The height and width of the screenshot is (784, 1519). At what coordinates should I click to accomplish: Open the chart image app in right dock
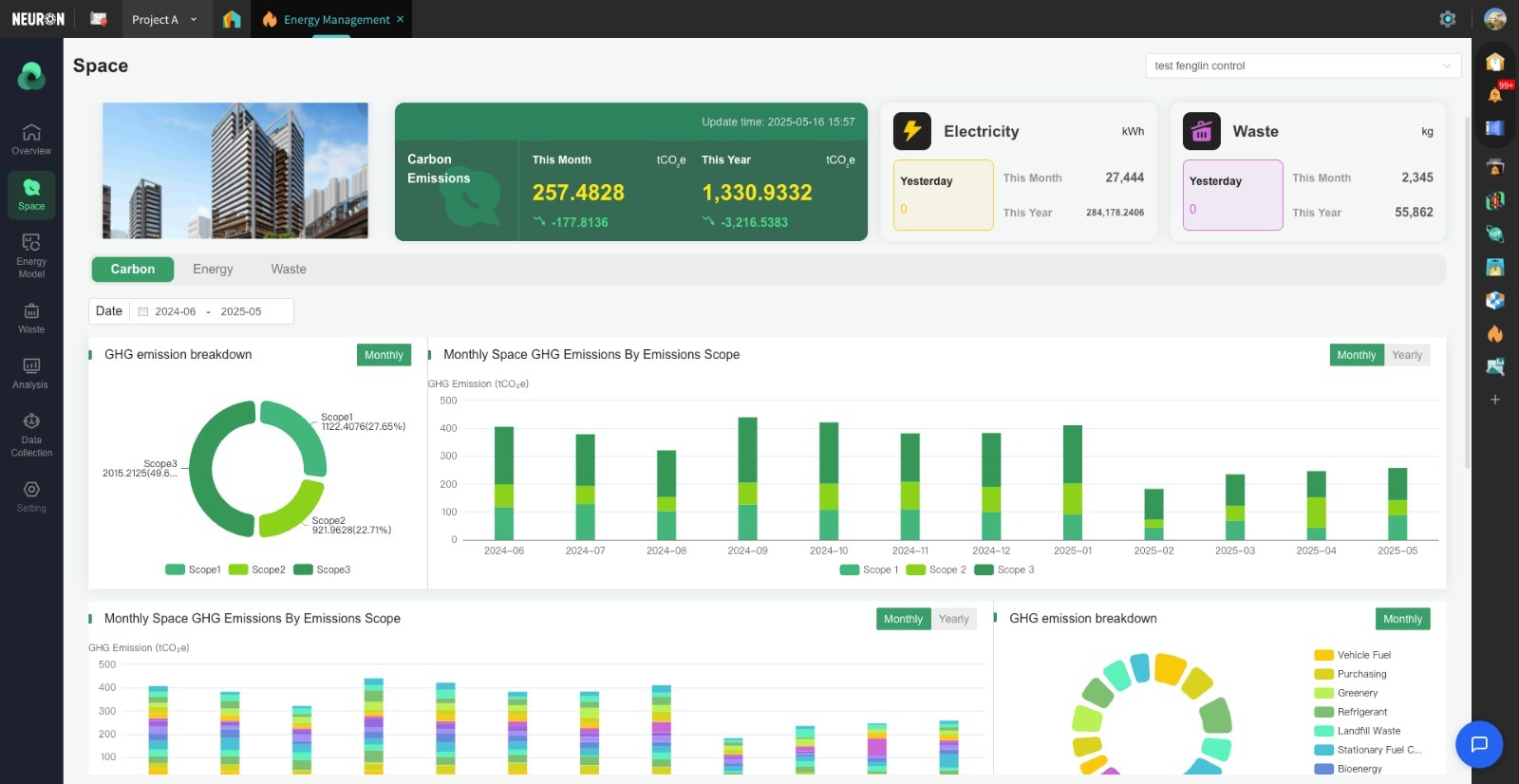click(x=1495, y=366)
